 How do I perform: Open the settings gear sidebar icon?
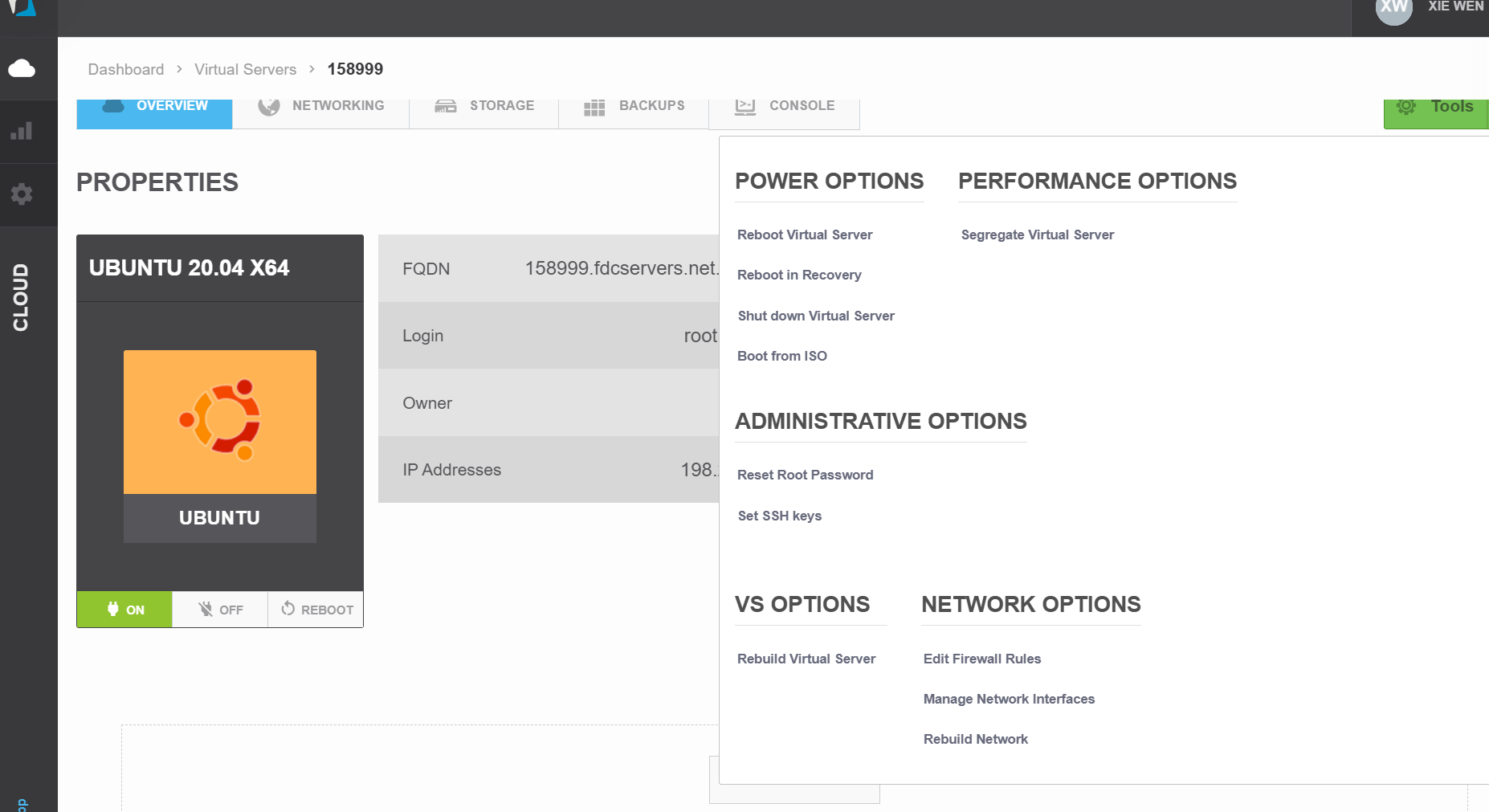tap(22, 194)
